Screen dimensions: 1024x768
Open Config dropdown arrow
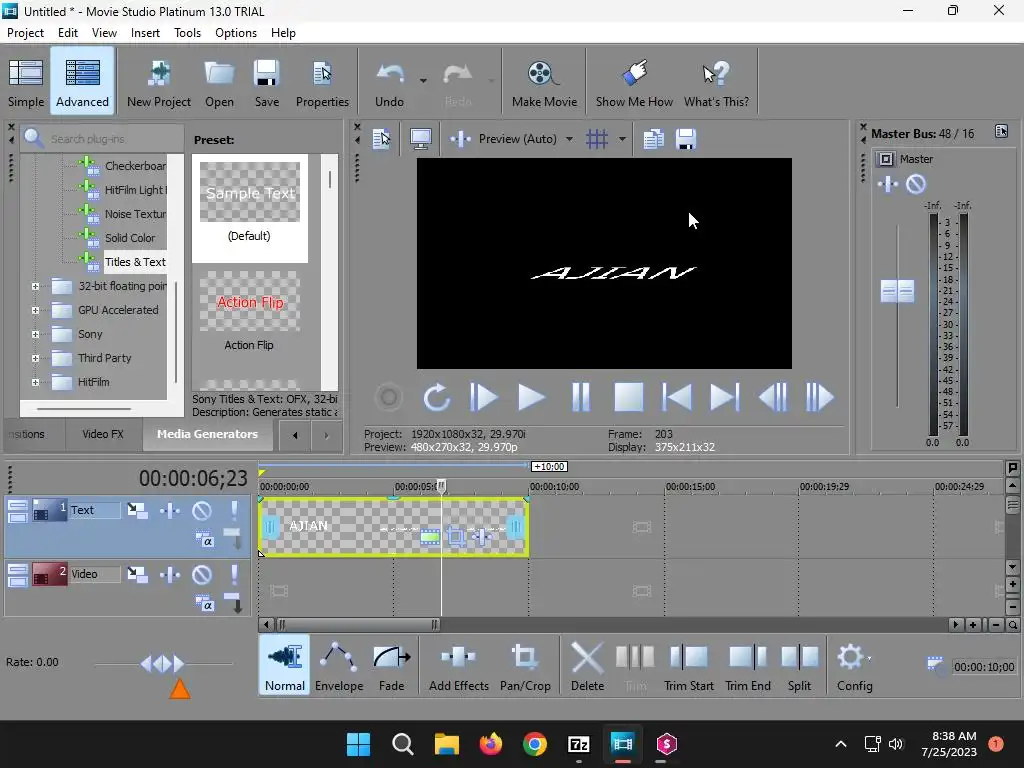869,658
